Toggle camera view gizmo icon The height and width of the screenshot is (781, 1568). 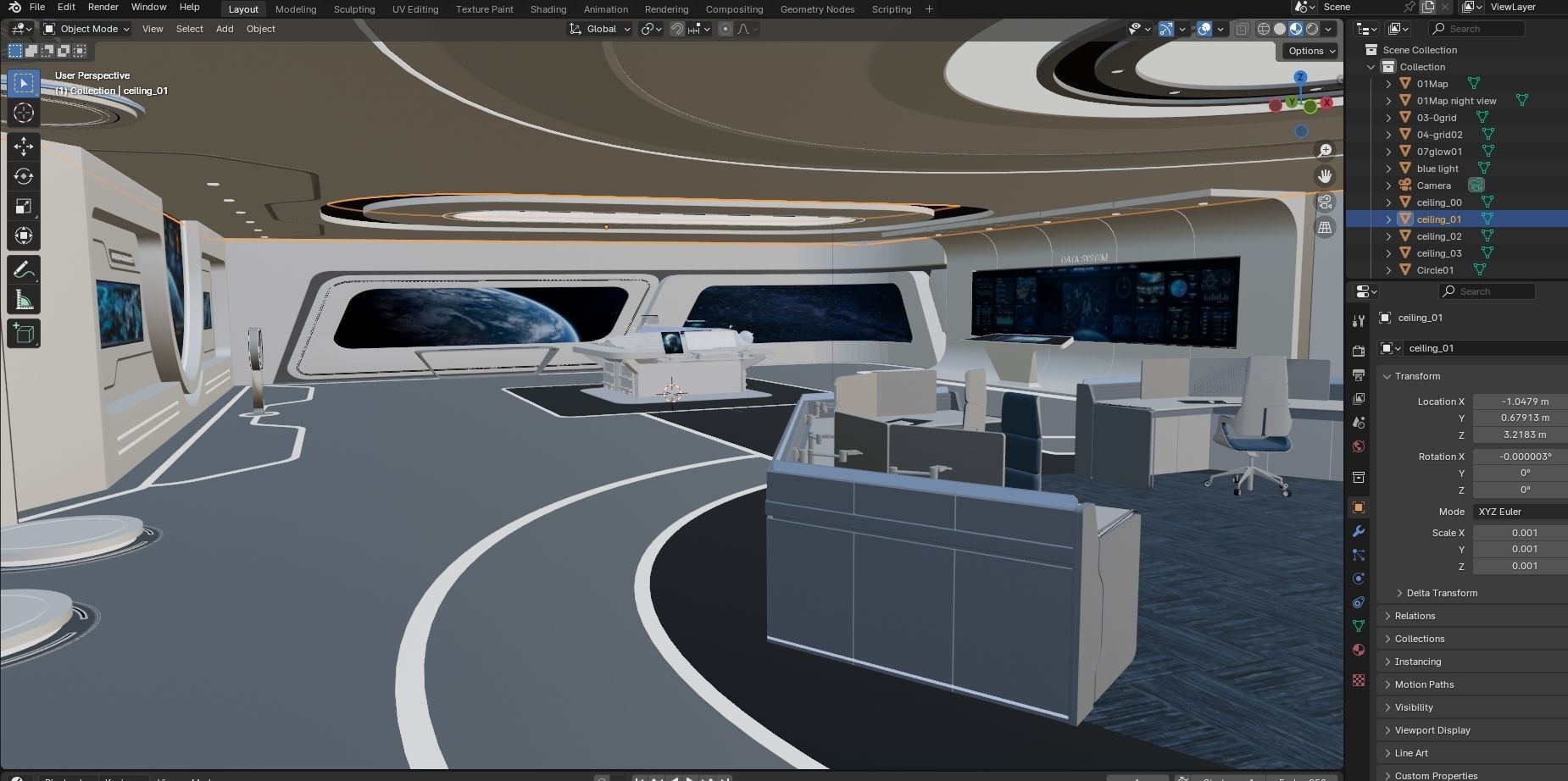point(1325,202)
